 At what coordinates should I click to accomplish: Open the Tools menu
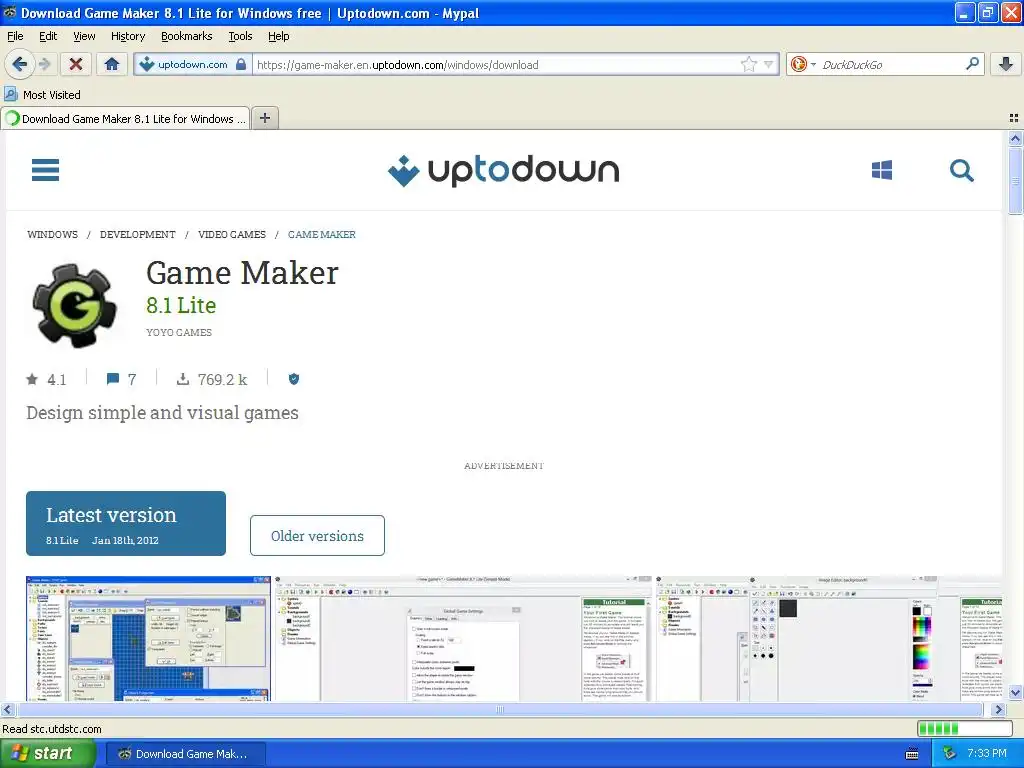click(x=240, y=36)
